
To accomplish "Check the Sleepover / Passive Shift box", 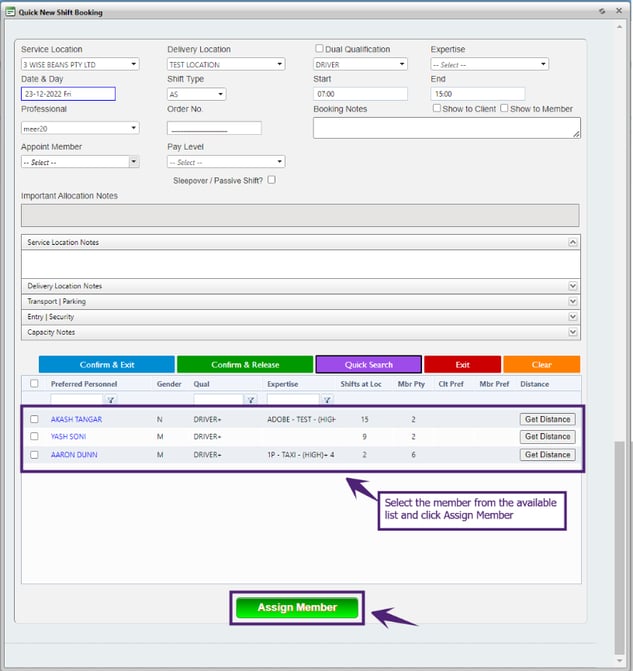I will [x=271, y=180].
